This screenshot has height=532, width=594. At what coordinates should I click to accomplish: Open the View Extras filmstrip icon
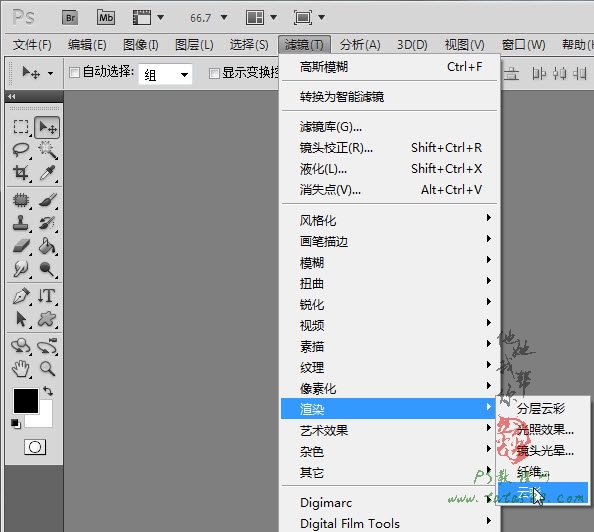point(142,17)
